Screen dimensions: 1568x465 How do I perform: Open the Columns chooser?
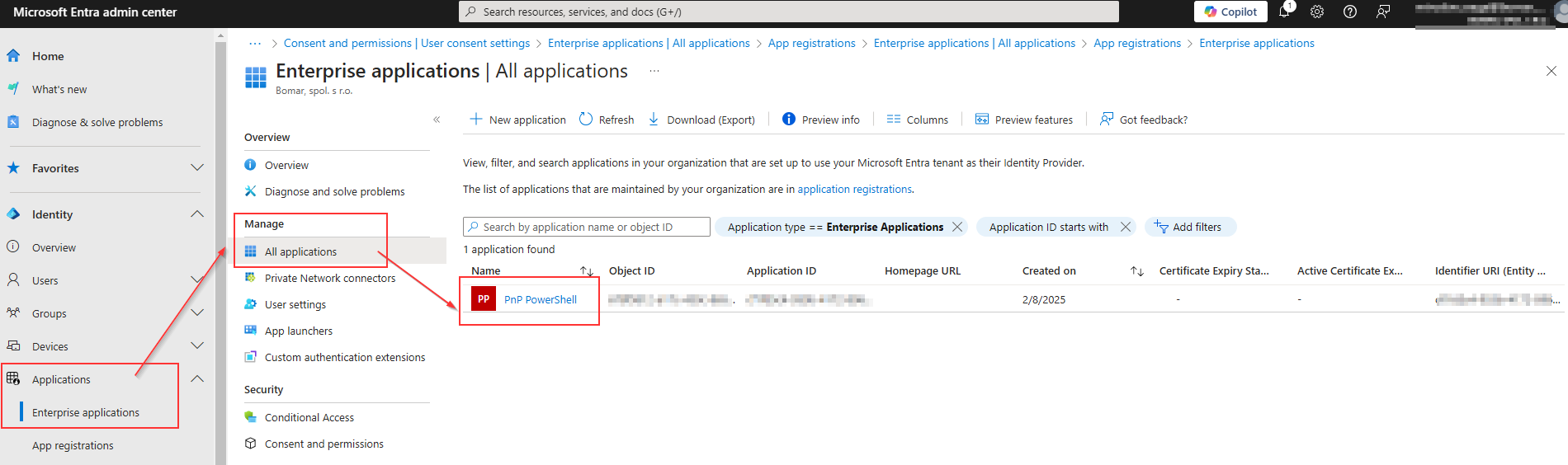(x=917, y=120)
